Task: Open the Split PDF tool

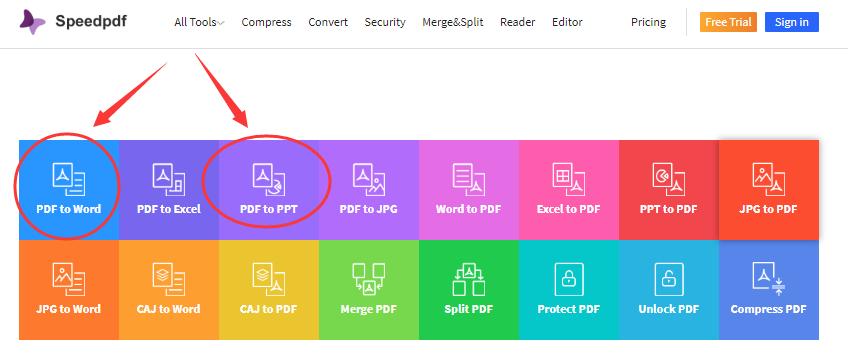Action: [x=469, y=290]
